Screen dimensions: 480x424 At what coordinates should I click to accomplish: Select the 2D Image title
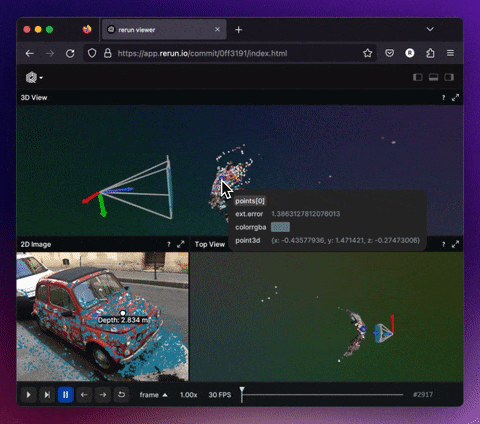pos(36,244)
